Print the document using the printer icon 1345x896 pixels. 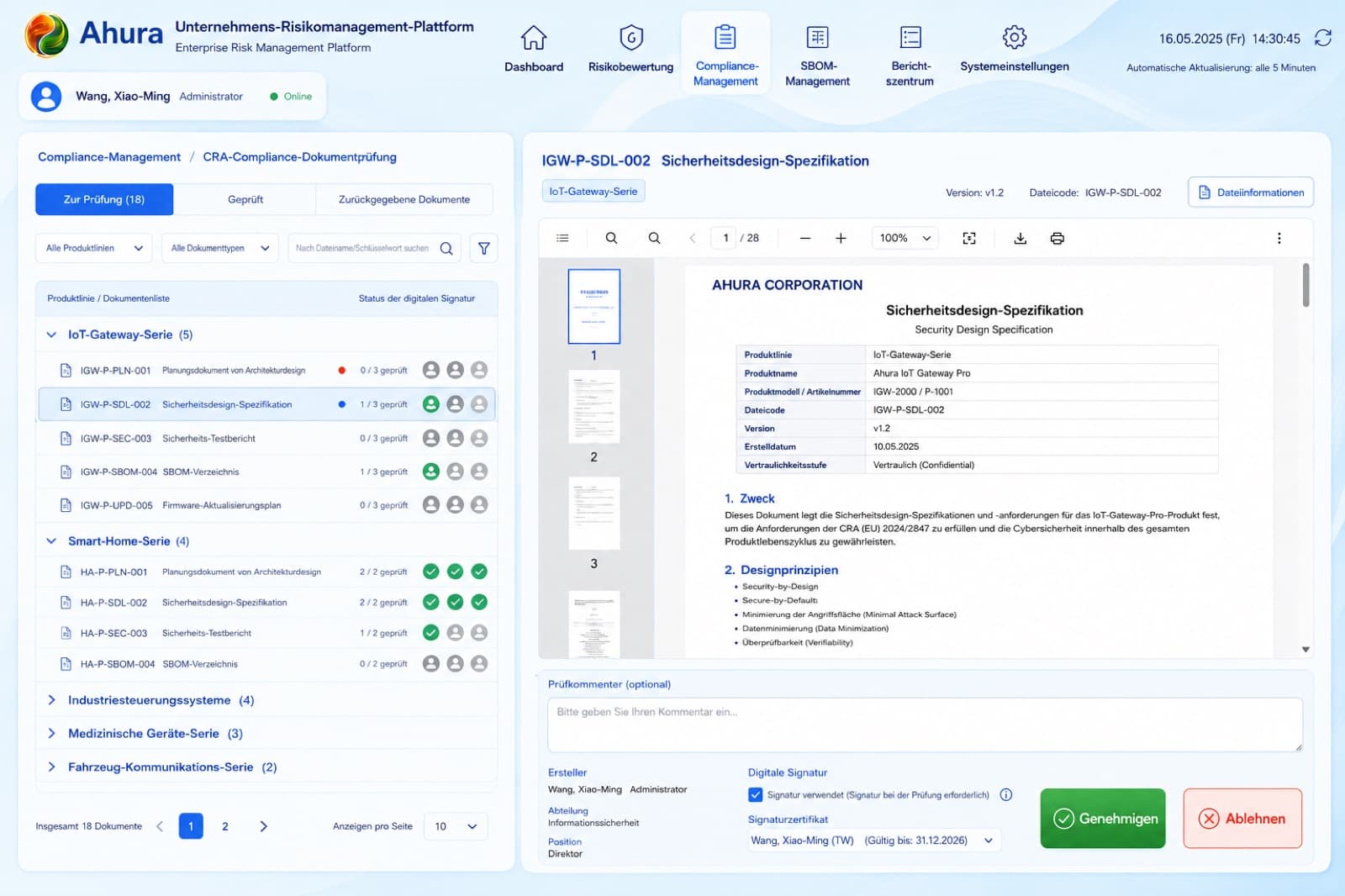1058,238
